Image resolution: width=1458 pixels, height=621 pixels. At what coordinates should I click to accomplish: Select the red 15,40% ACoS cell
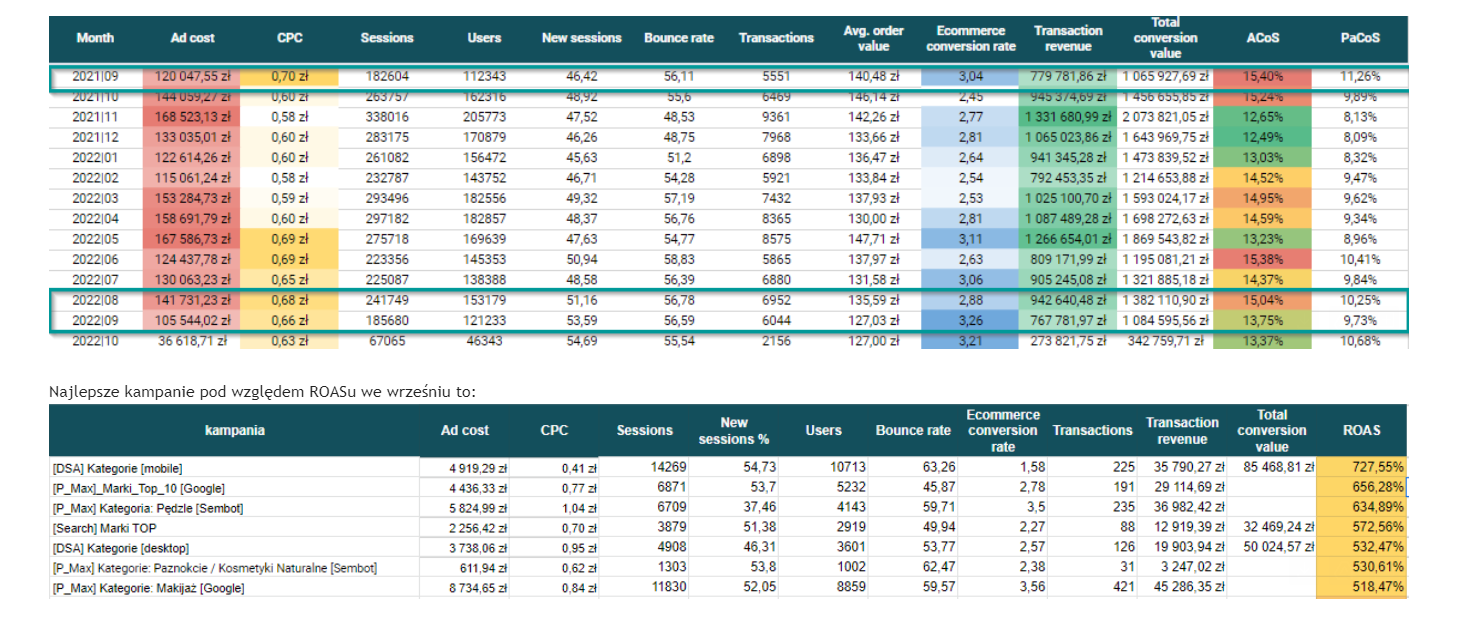coord(1261,75)
